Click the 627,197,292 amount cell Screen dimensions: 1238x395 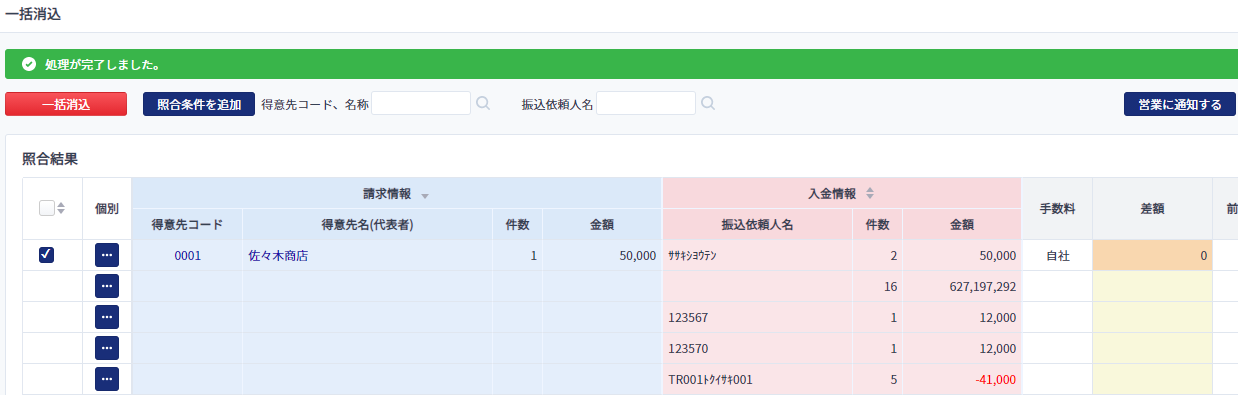tap(962, 286)
